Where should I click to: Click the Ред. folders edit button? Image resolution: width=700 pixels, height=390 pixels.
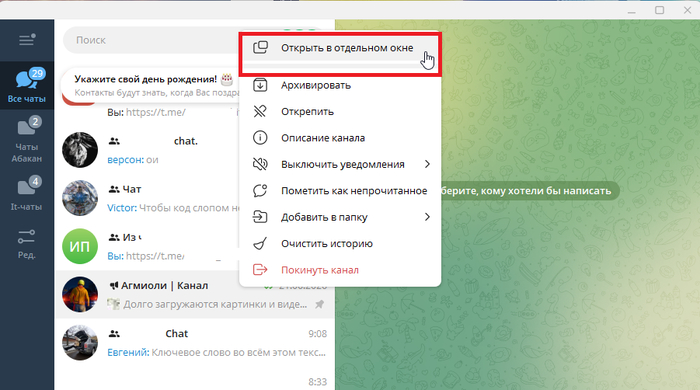27,244
